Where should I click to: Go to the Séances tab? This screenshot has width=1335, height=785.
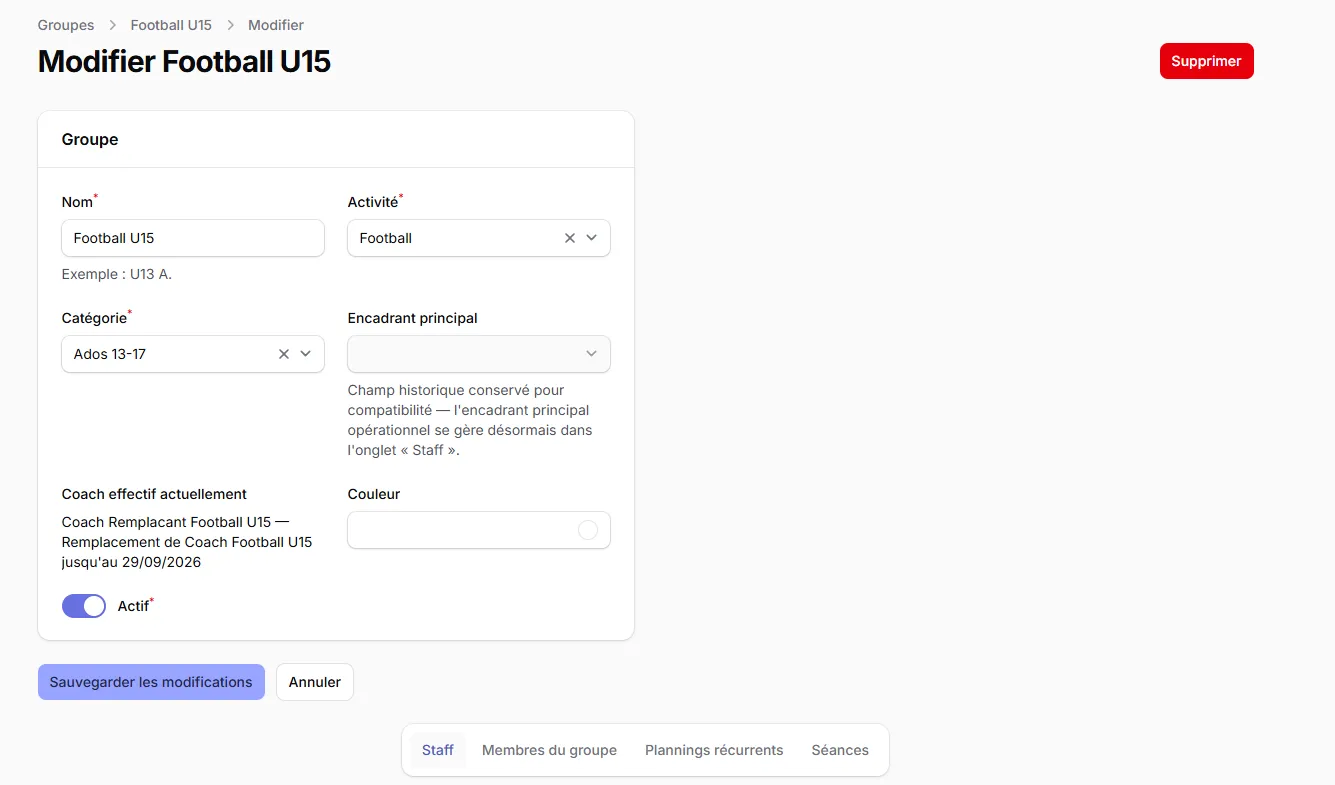click(840, 750)
